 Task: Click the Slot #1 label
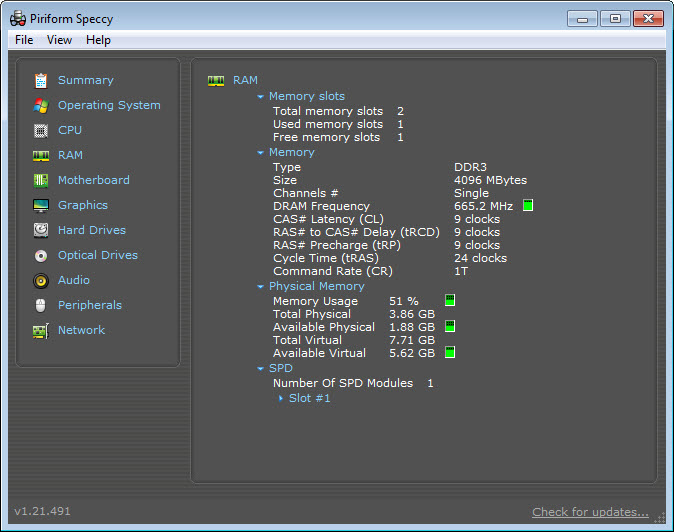pos(310,398)
